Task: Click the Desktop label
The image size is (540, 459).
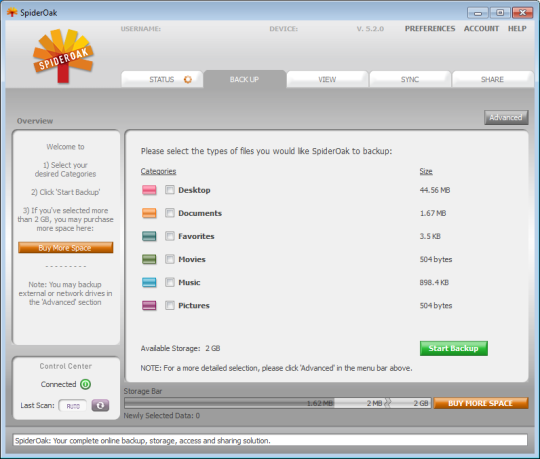Action: click(194, 190)
